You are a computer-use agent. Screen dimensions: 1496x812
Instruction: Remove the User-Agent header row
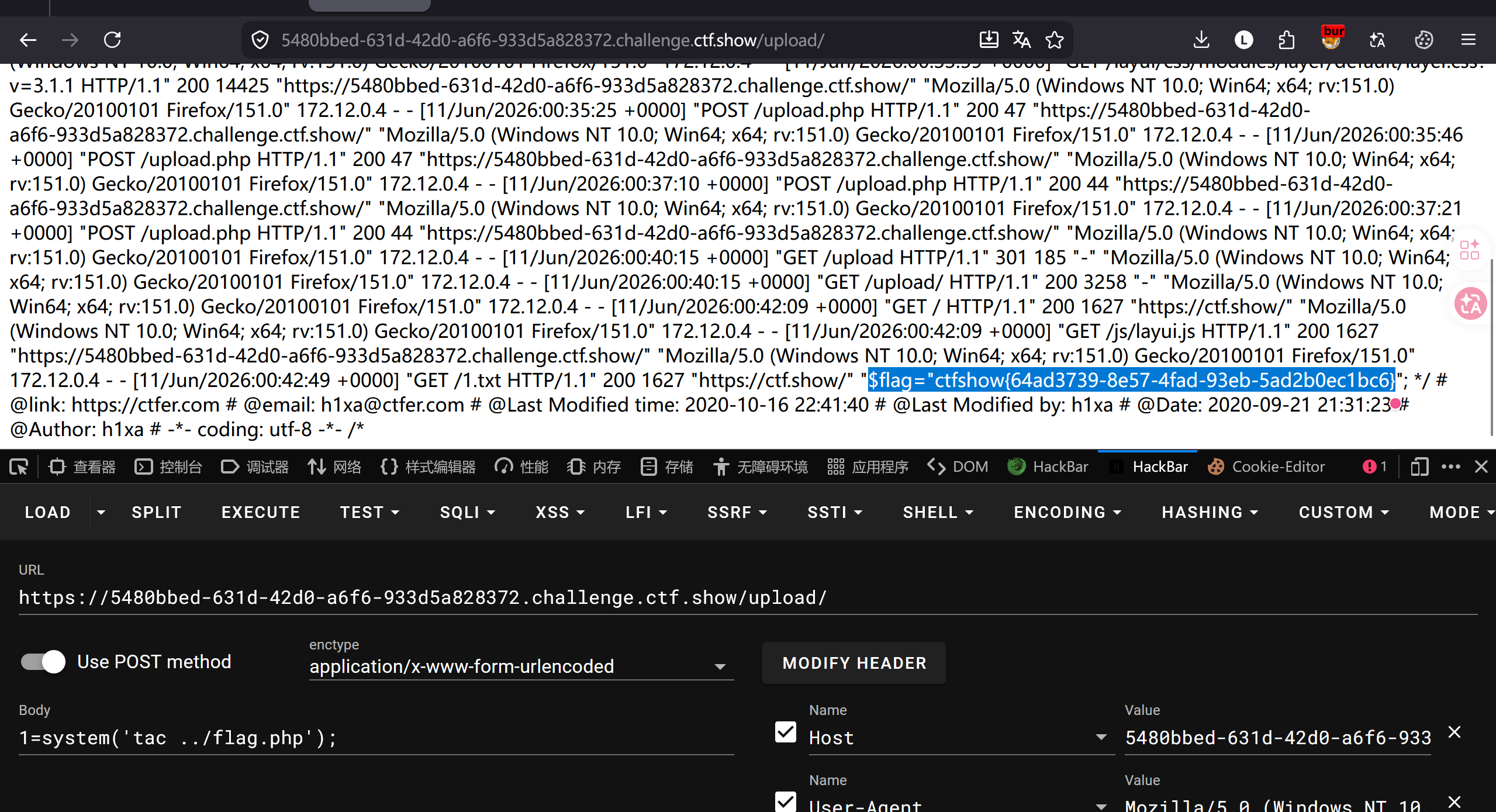pyautogui.click(x=1454, y=801)
